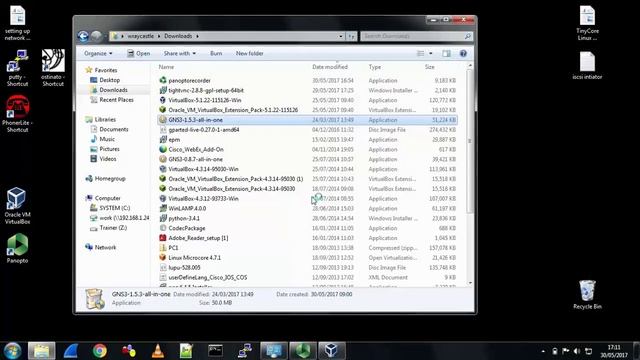
Task: Click the New folder button
Action: click(249, 53)
